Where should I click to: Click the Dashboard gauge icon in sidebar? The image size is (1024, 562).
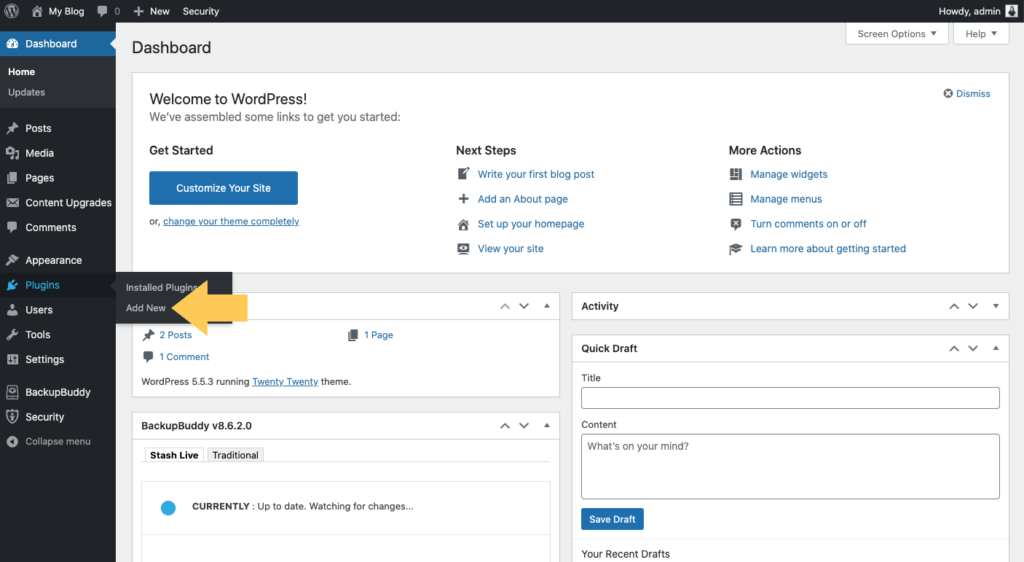click(x=12, y=44)
